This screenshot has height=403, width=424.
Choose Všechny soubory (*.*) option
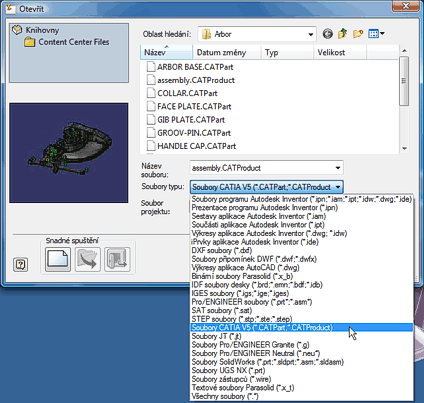click(302, 396)
